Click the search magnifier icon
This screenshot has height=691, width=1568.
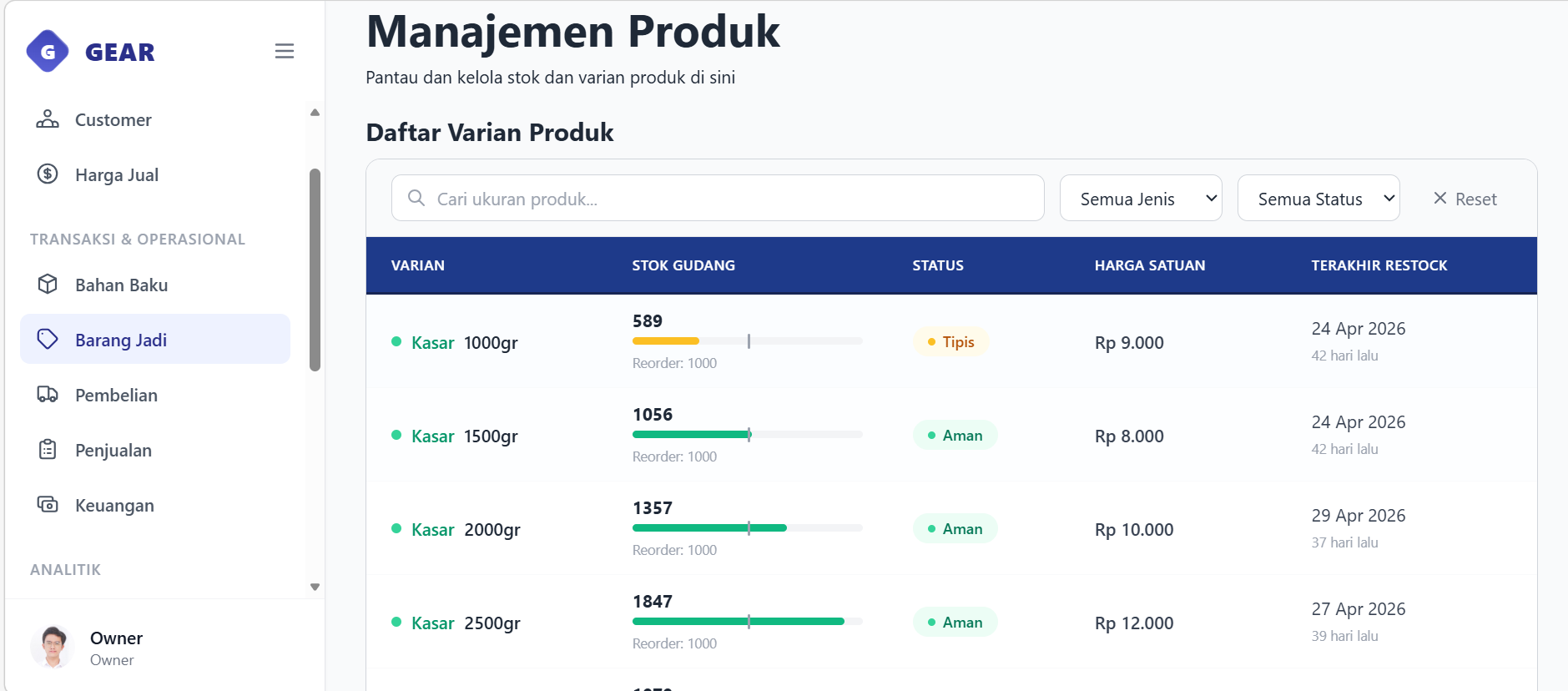[x=416, y=198]
